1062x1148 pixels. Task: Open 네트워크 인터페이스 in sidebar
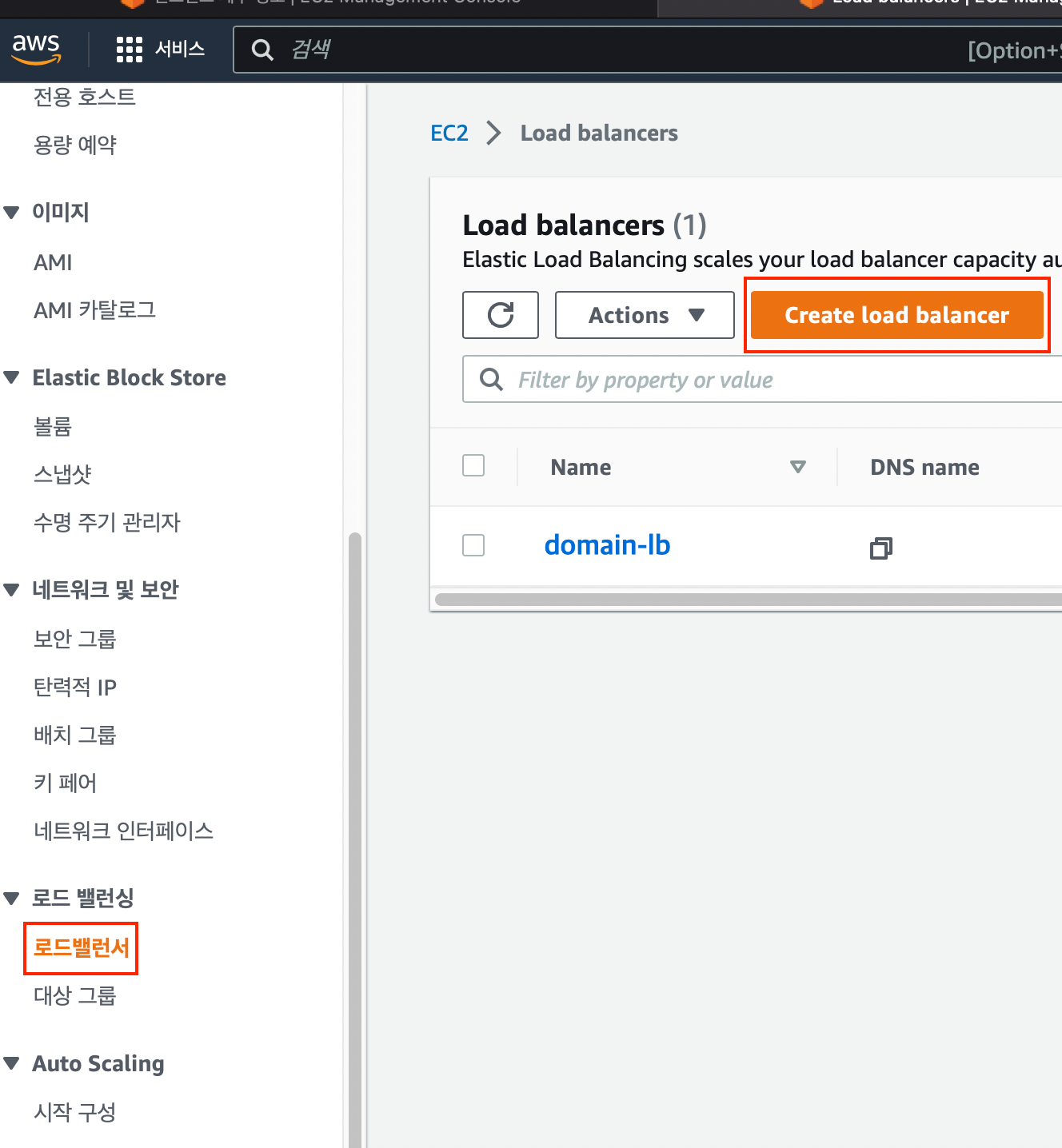[x=124, y=831]
